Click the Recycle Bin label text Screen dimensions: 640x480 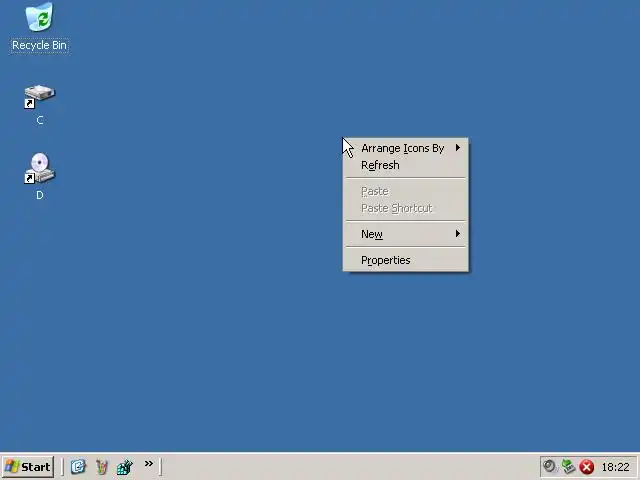click(39, 45)
